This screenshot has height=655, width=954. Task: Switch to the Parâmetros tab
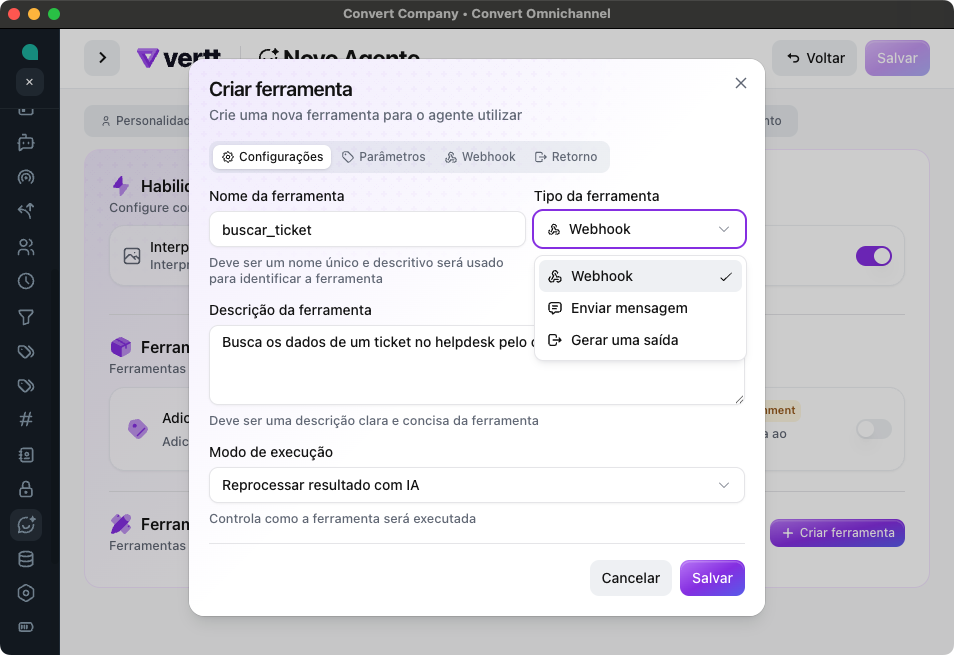pos(384,157)
